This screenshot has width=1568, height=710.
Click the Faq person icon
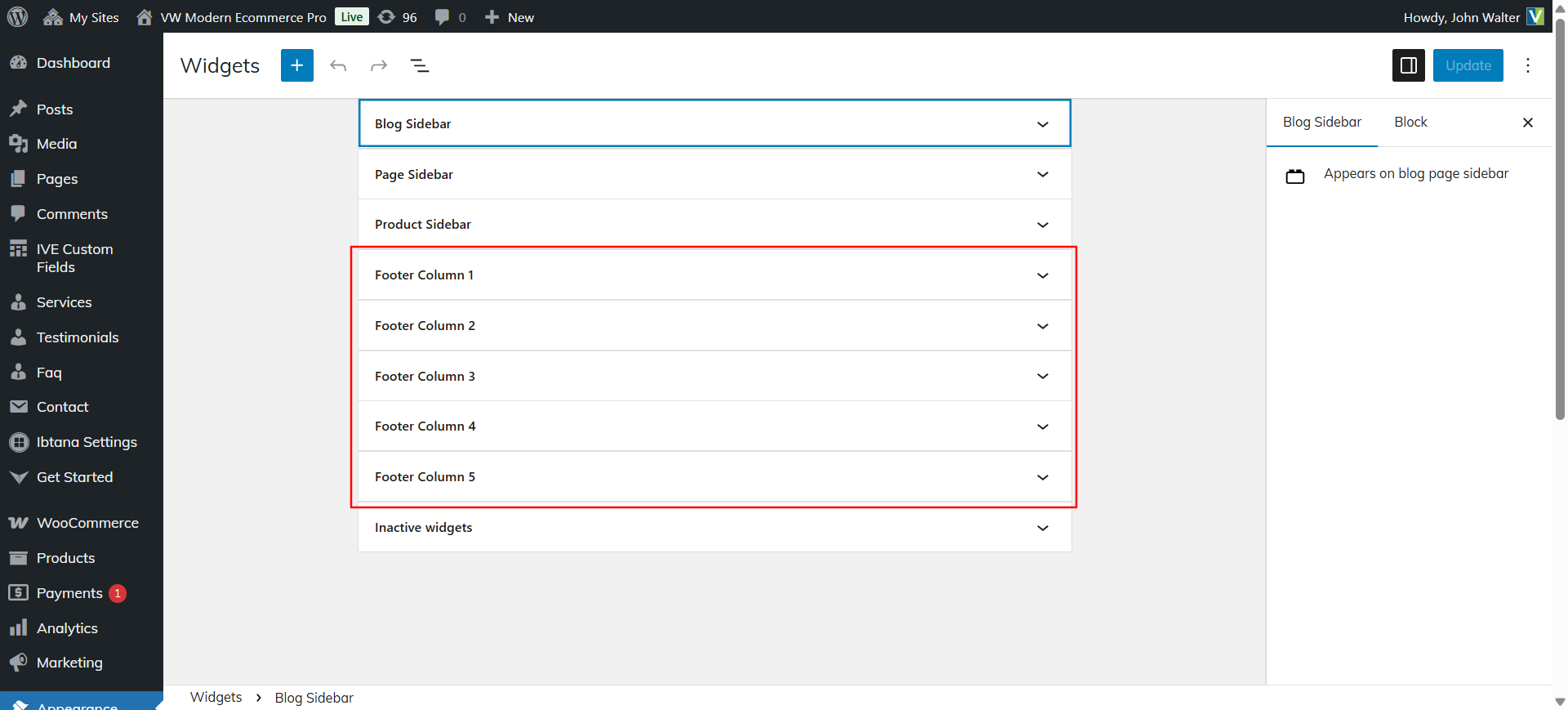click(18, 372)
